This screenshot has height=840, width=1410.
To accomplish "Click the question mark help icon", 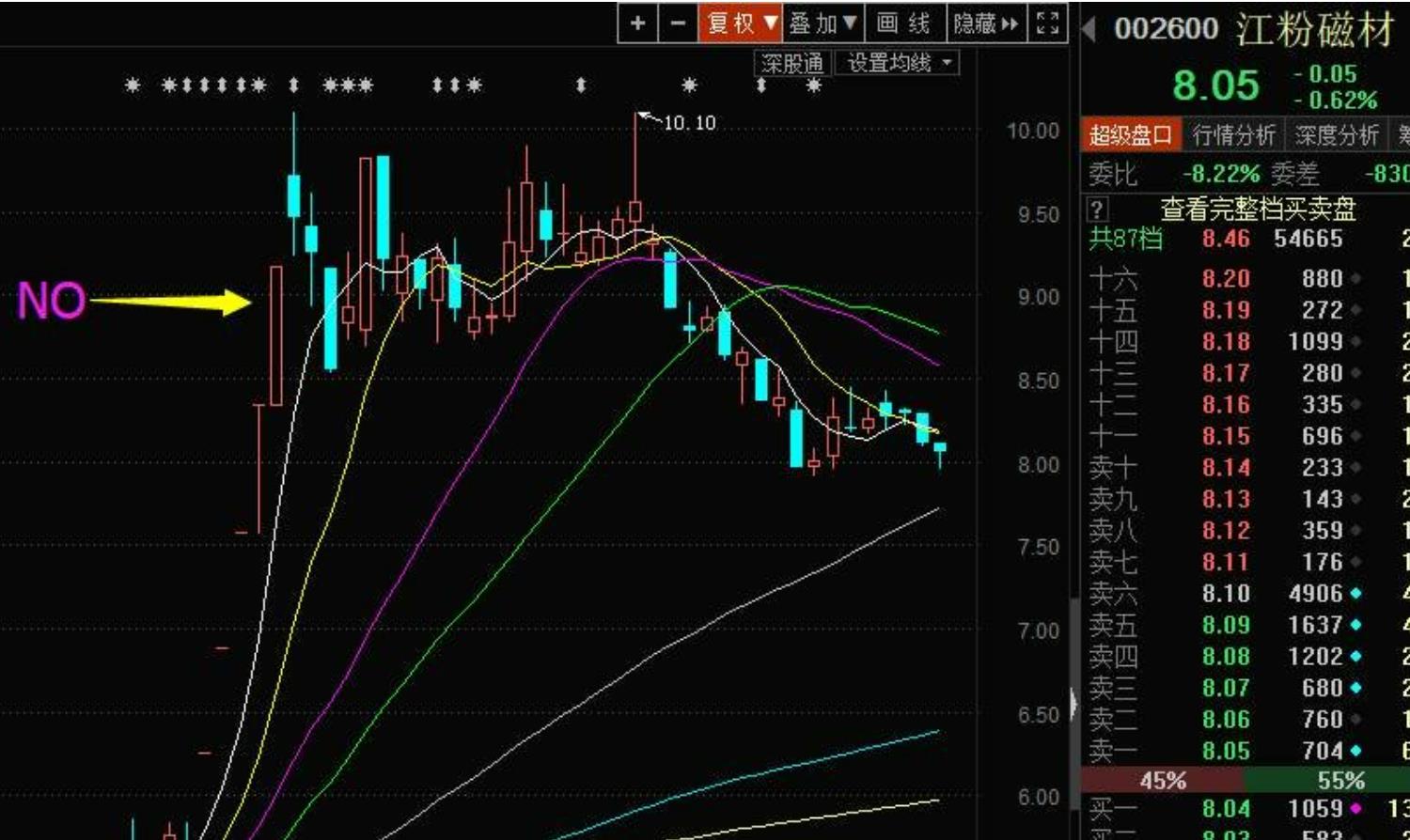I will [x=1097, y=209].
